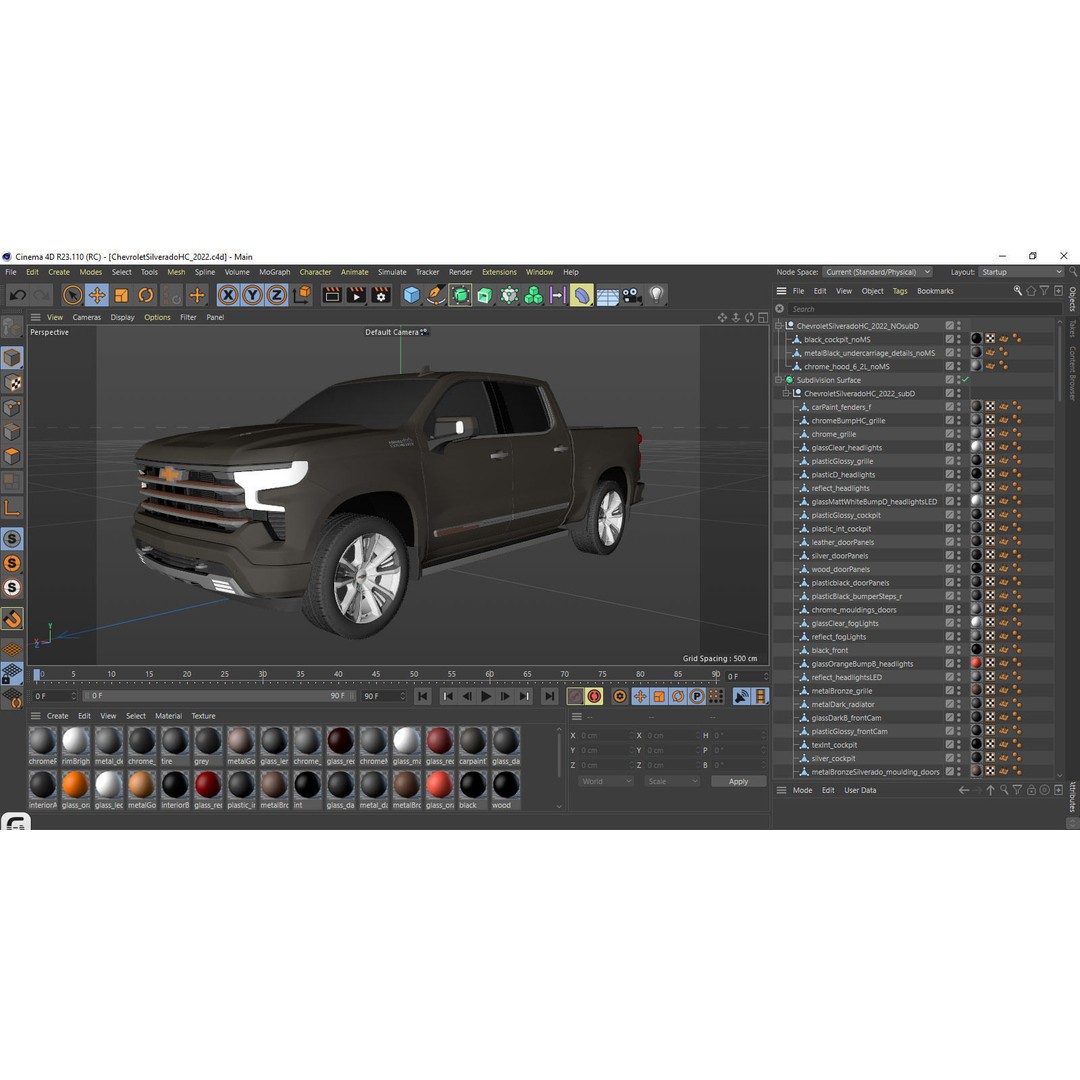Click the Enable Snap magnet icon

(x=12, y=619)
